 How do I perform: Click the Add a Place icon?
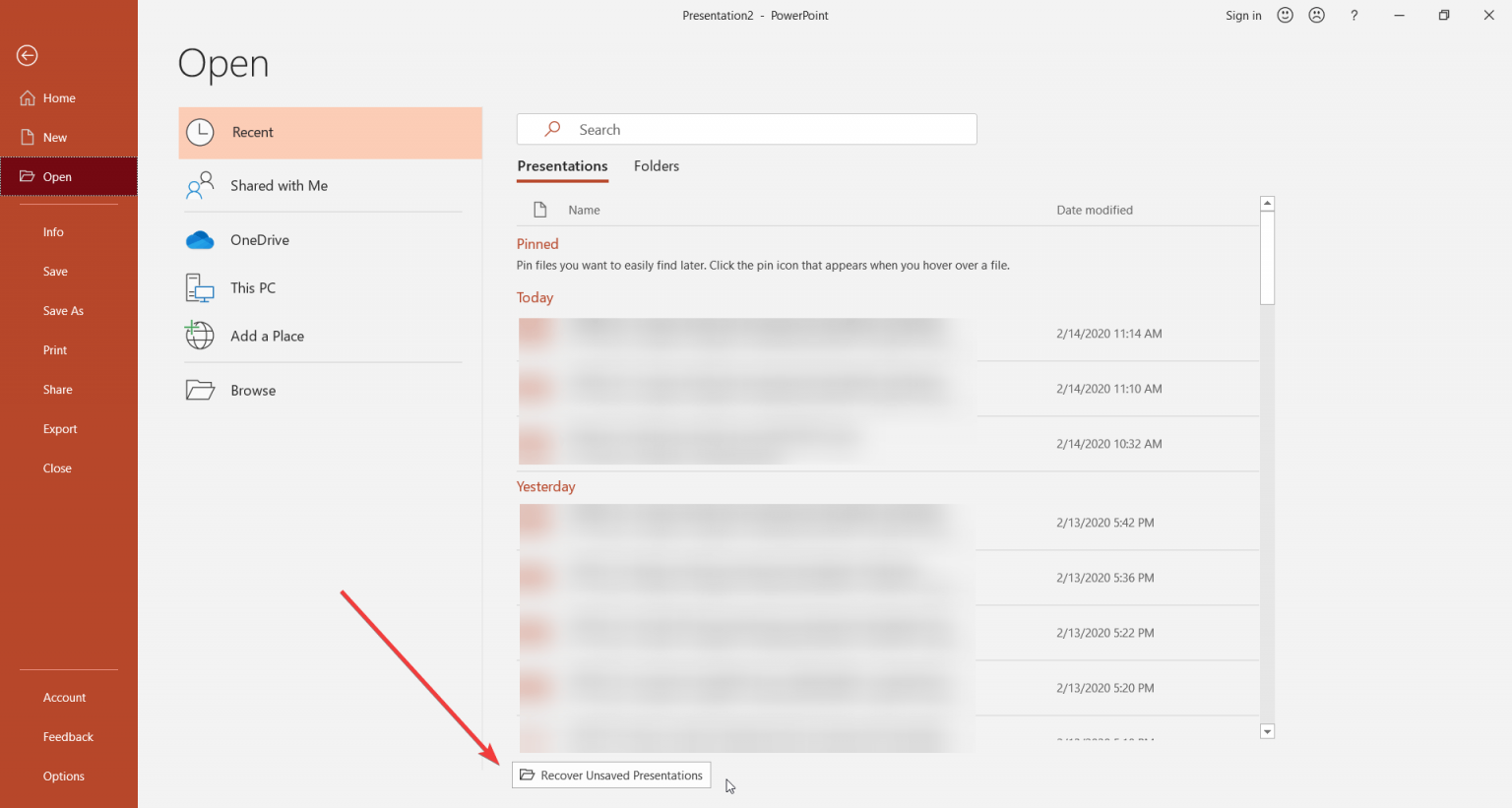pyautogui.click(x=199, y=336)
